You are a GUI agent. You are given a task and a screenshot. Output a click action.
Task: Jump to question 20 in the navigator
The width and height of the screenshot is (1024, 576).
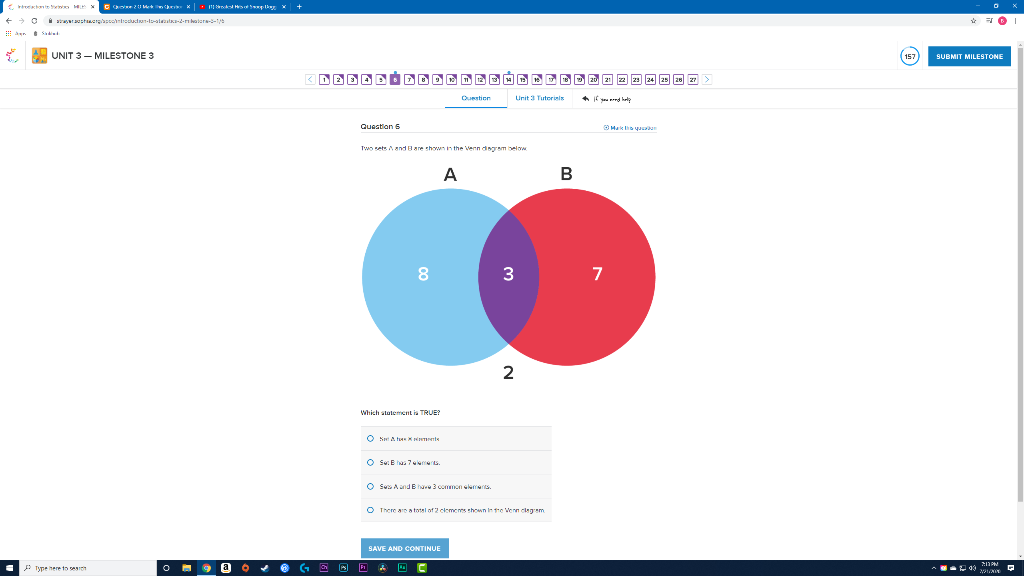pos(594,80)
